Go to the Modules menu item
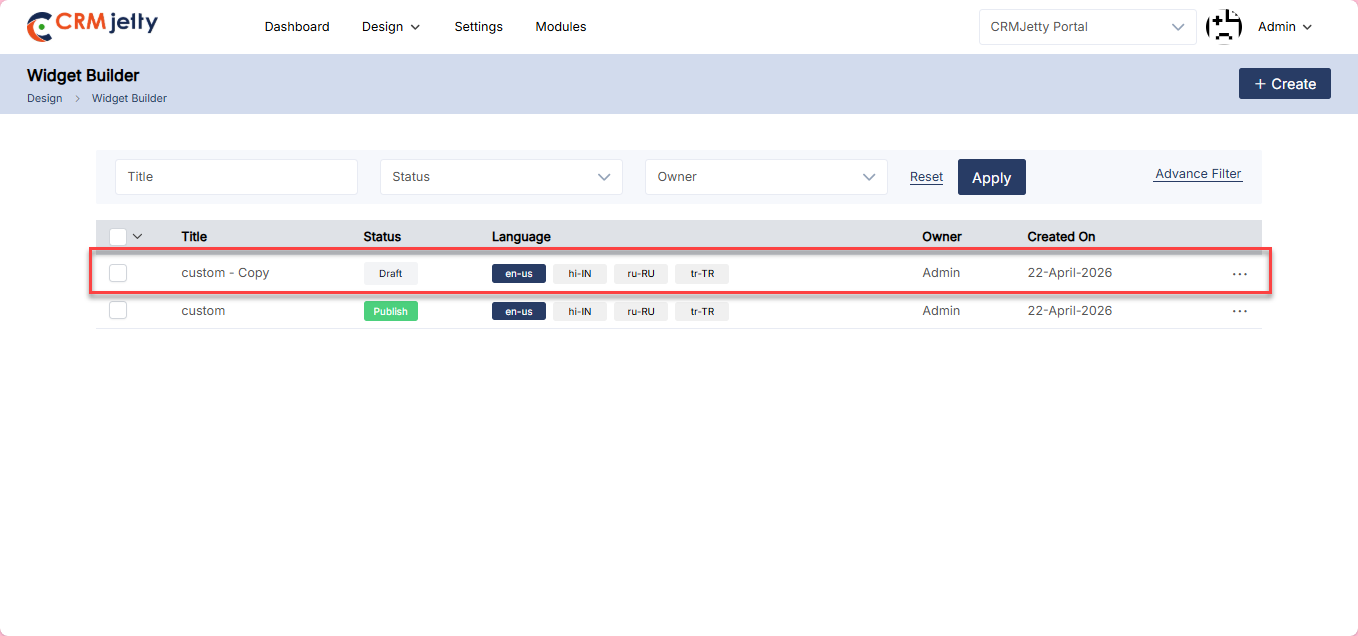1358x636 pixels. tap(561, 27)
